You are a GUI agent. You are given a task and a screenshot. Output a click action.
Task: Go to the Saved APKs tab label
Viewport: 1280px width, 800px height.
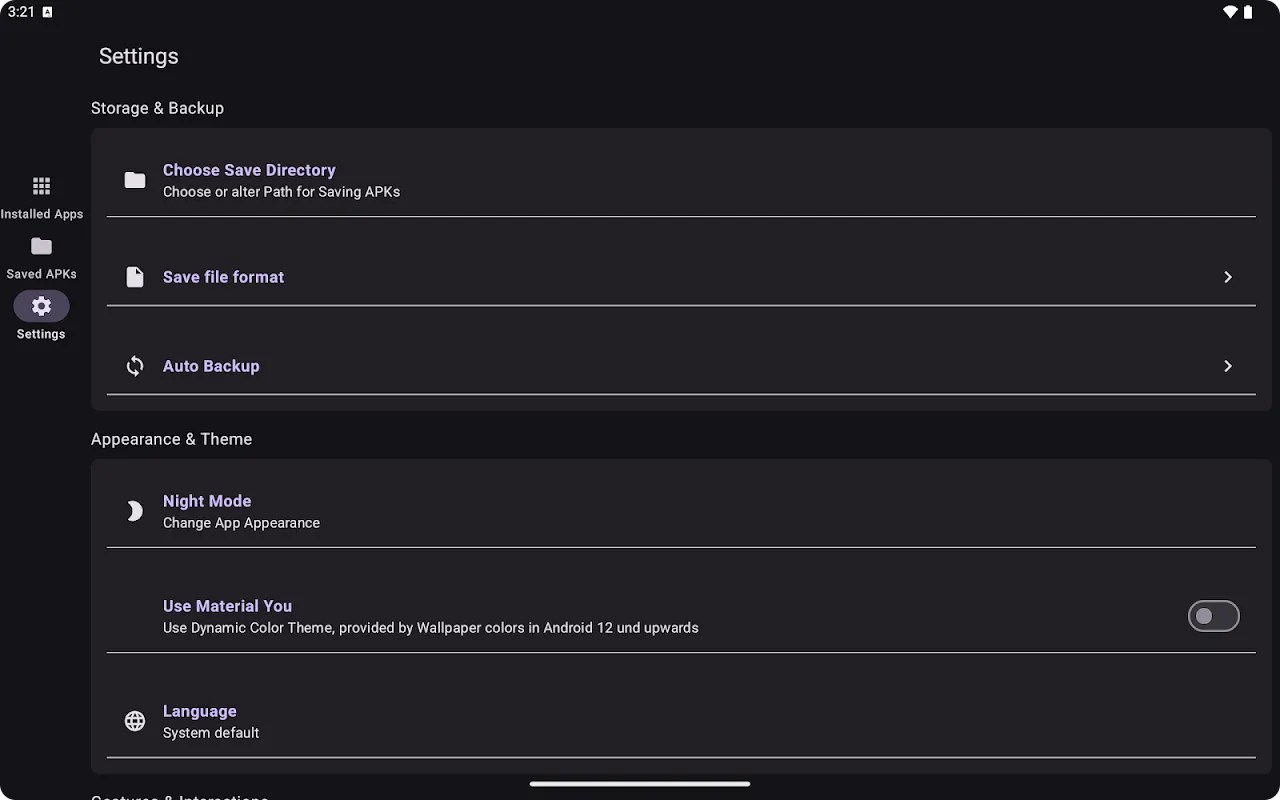(x=41, y=274)
